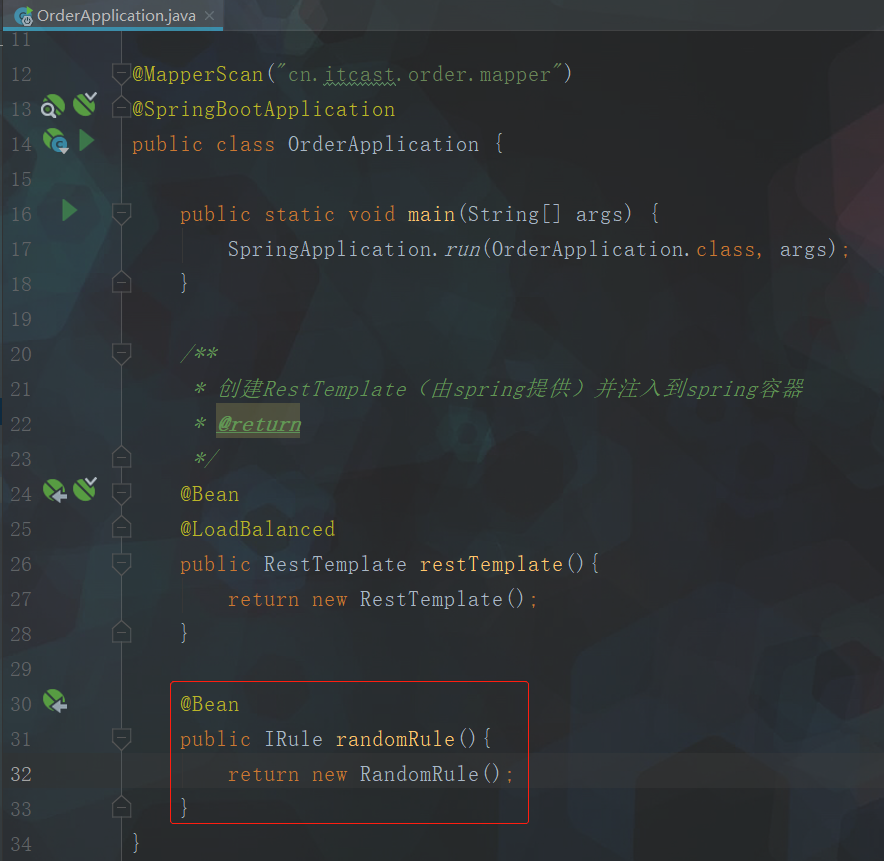This screenshot has width=884, height=861.
Task: Collapse the fold marker at line 13
Action: [121, 107]
